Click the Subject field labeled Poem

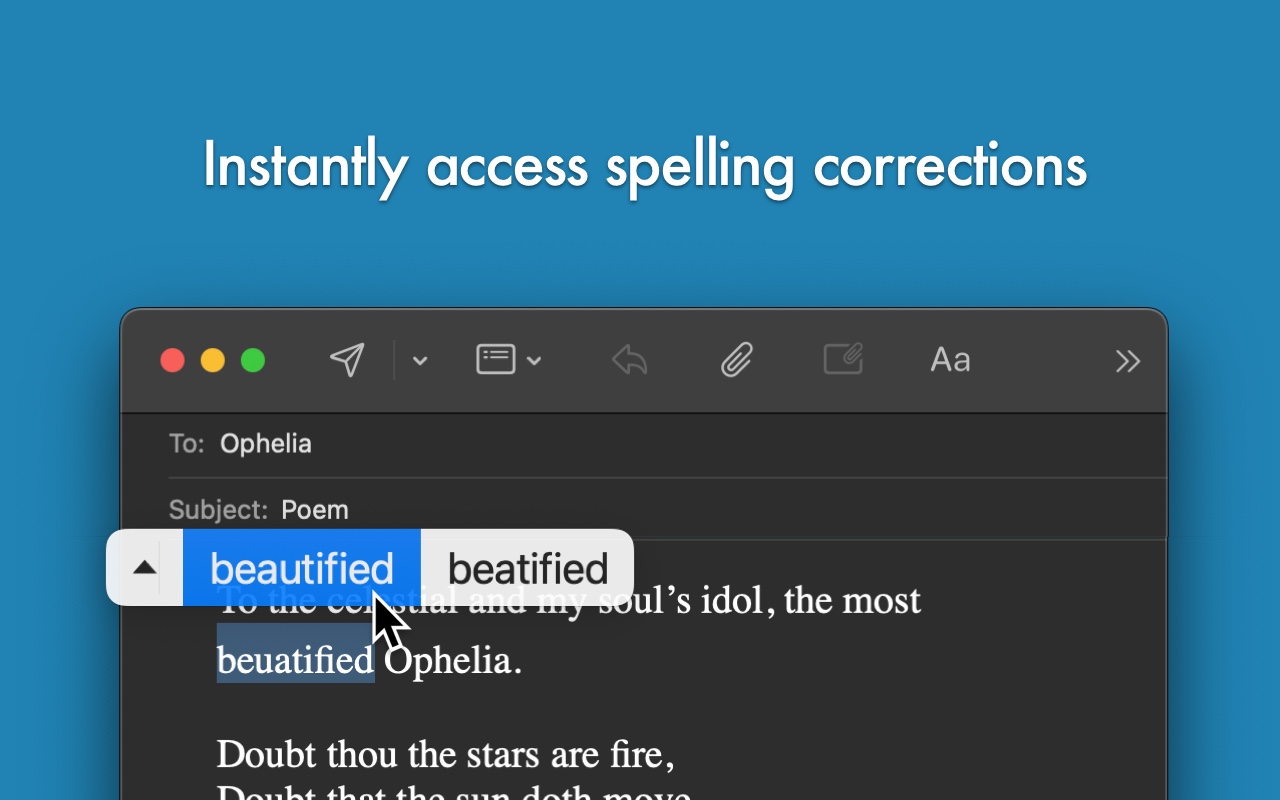click(x=315, y=509)
